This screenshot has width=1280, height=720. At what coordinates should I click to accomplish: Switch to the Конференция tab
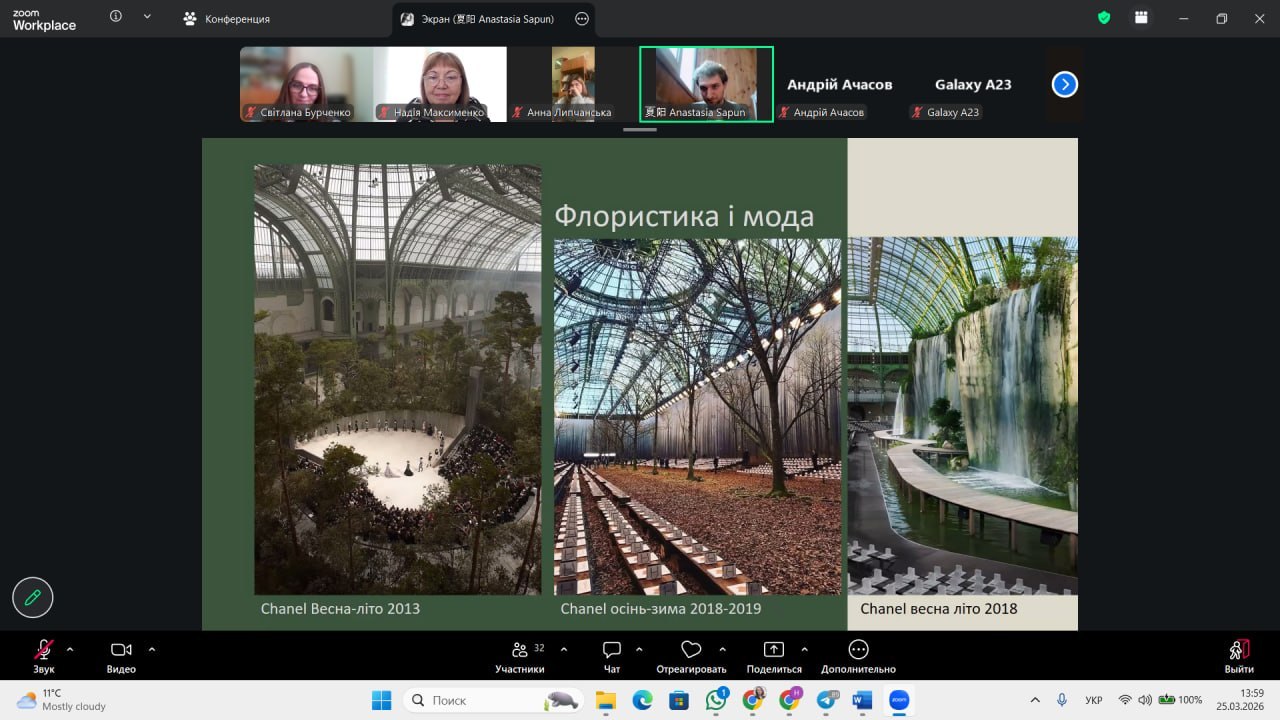pos(227,19)
